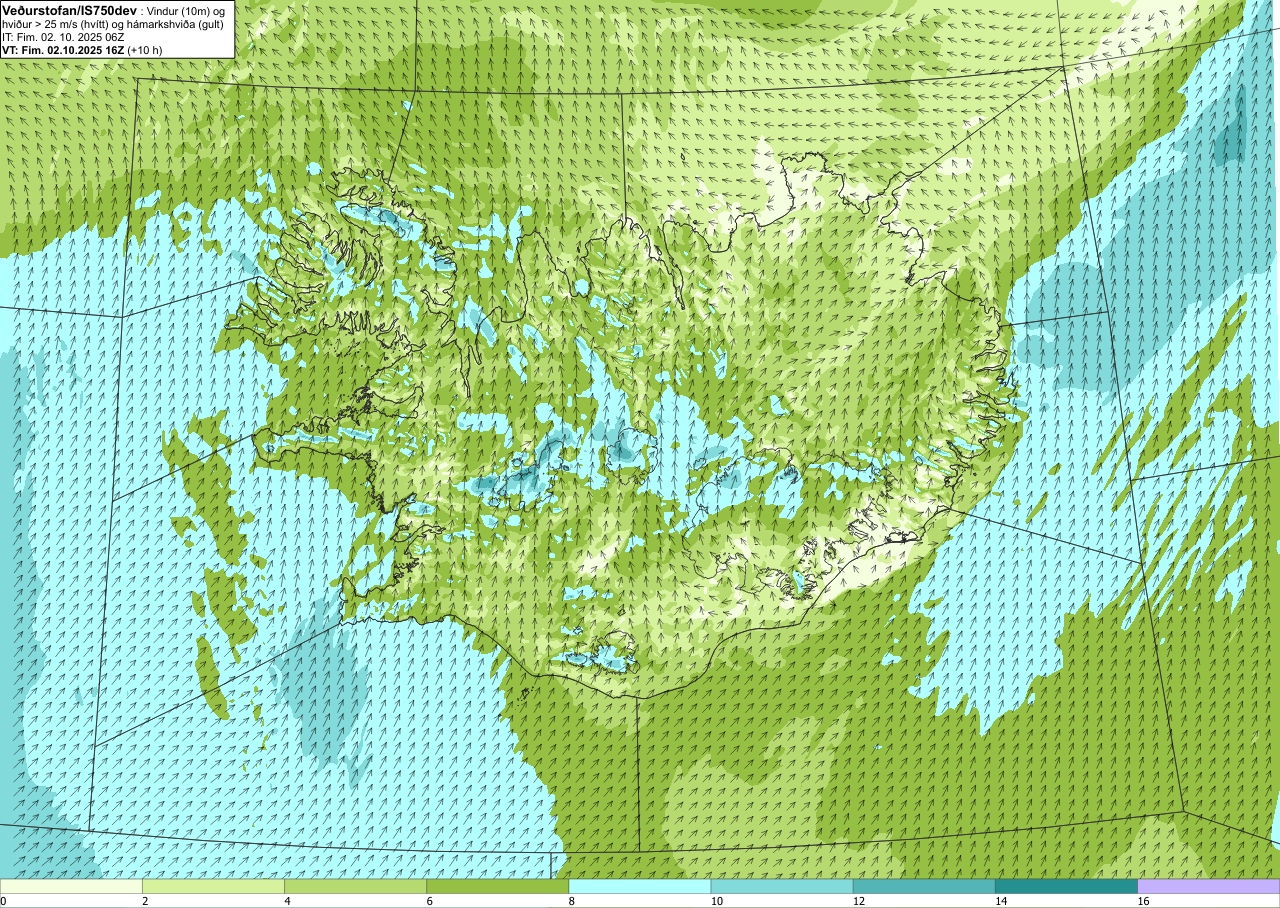Click the teal 12–14 m/s legend swatch

pyautogui.click(x=924, y=886)
